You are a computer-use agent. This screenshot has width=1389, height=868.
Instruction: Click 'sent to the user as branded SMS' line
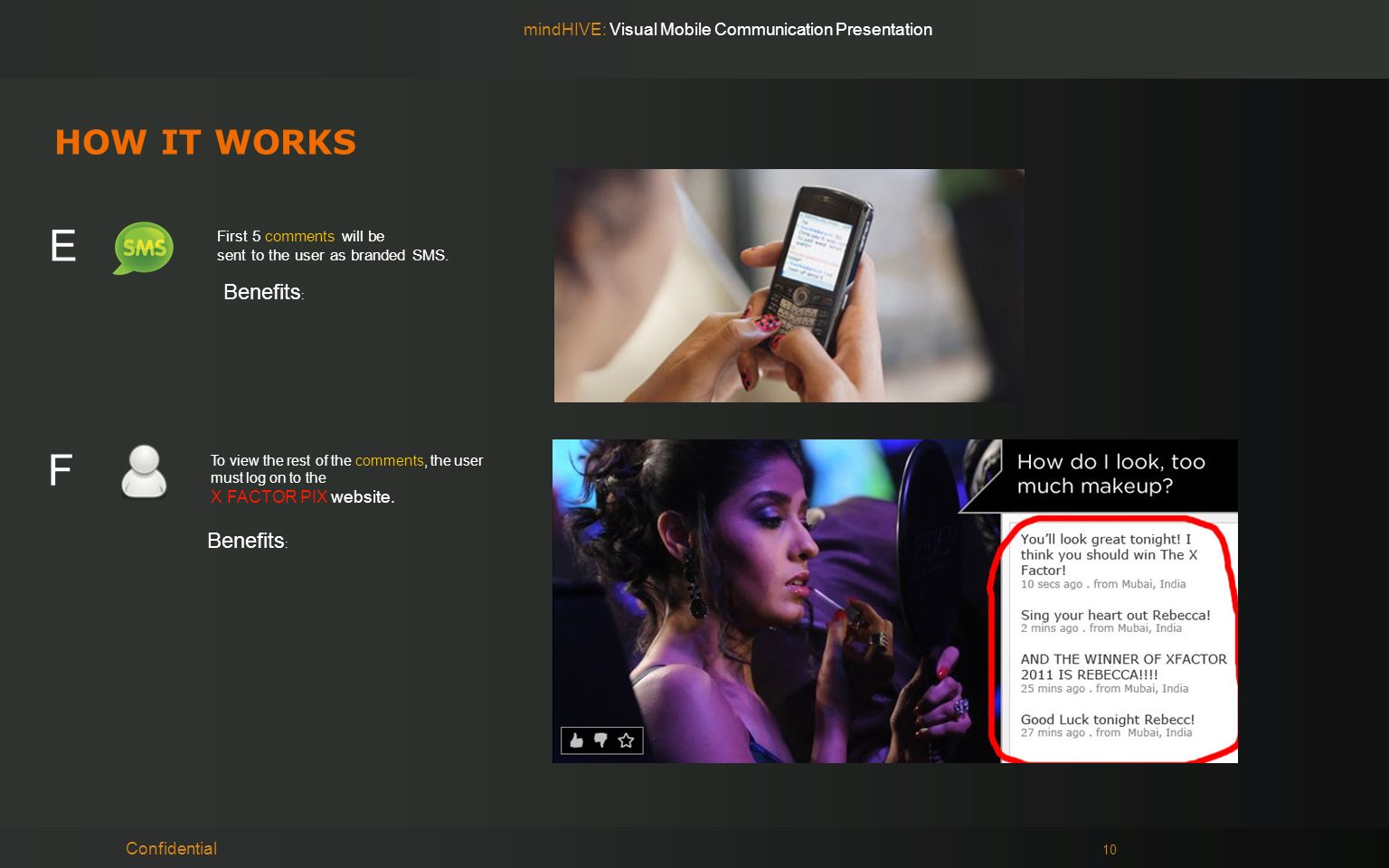[333, 255]
